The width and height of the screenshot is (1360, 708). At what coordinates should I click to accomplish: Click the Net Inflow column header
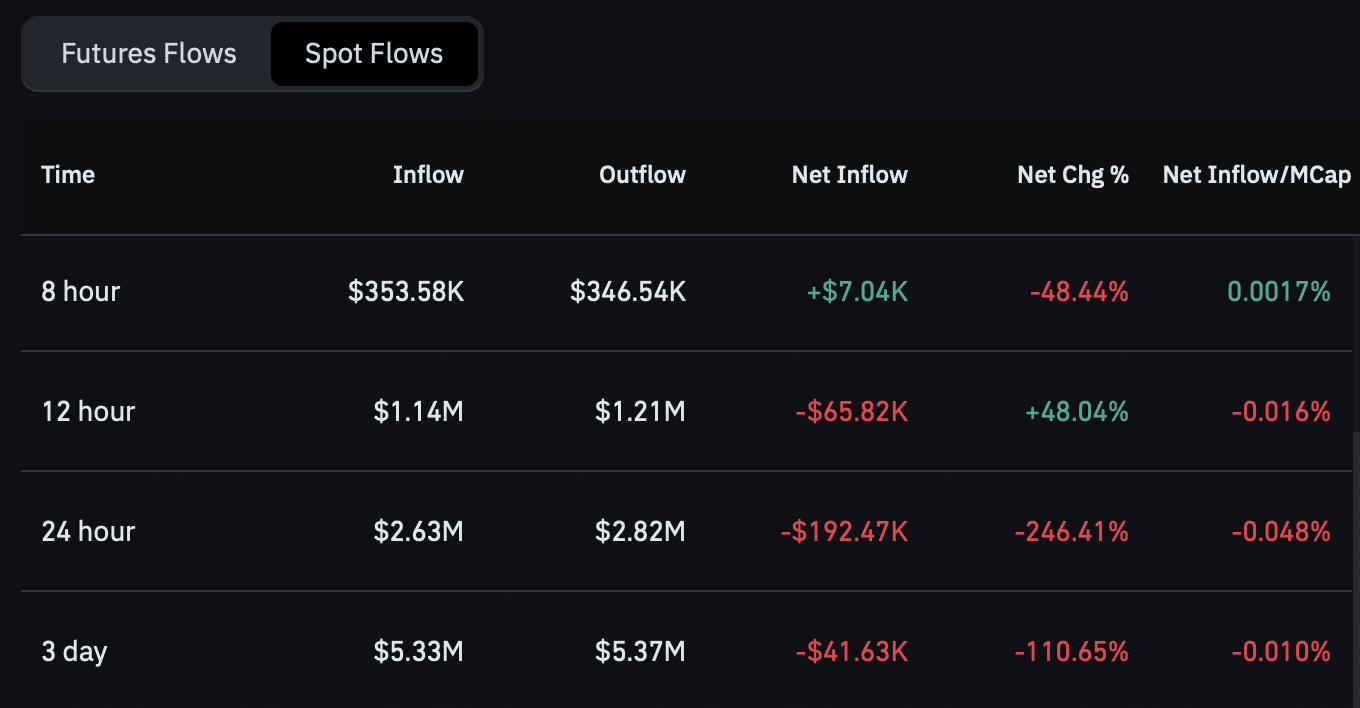pyautogui.click(x=850, y=175)
